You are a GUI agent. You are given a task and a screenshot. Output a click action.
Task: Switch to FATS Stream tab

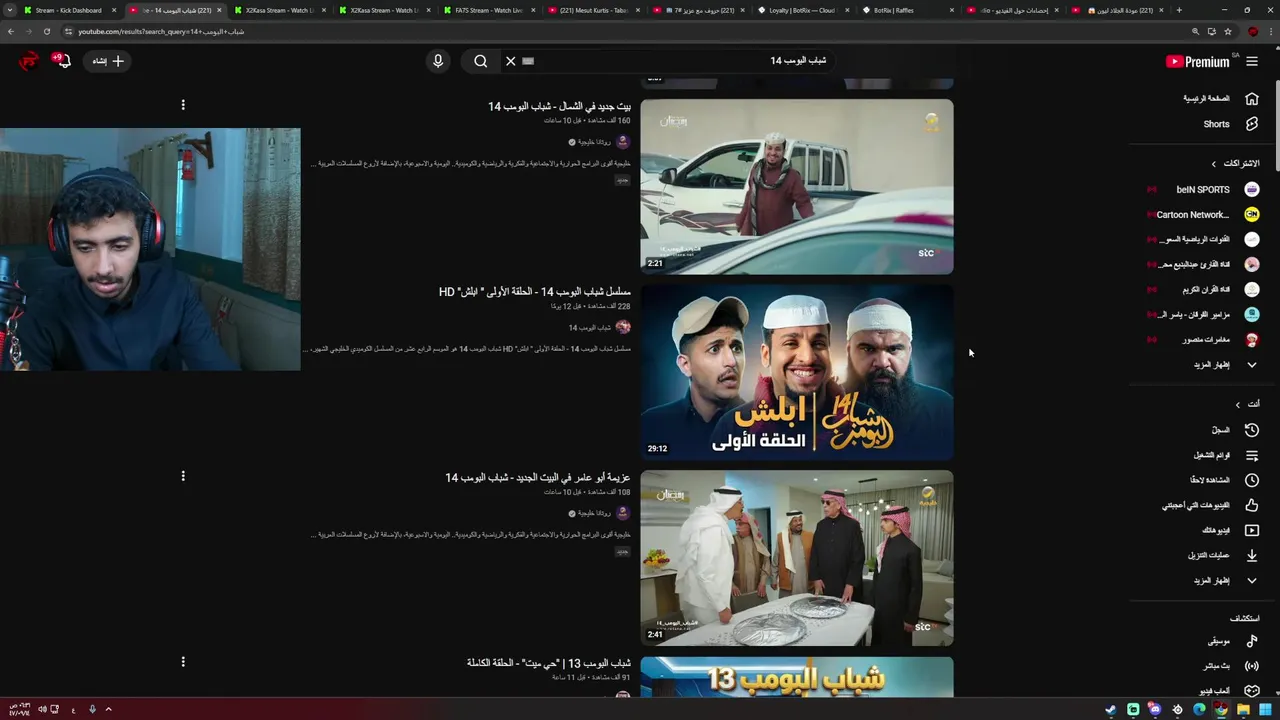coord(490,10)
